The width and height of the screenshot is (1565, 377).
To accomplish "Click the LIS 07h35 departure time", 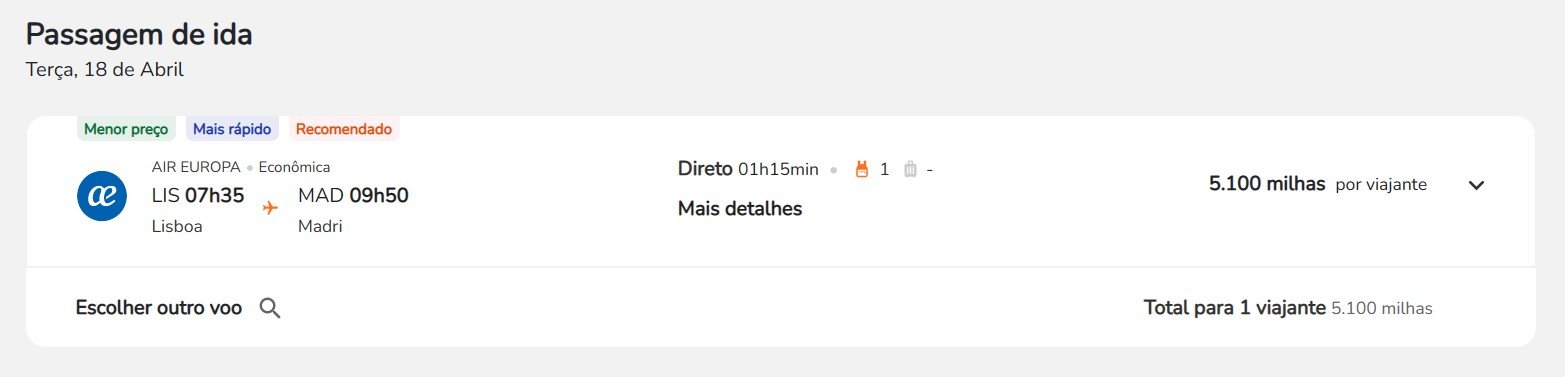I will tap(198, 195).
